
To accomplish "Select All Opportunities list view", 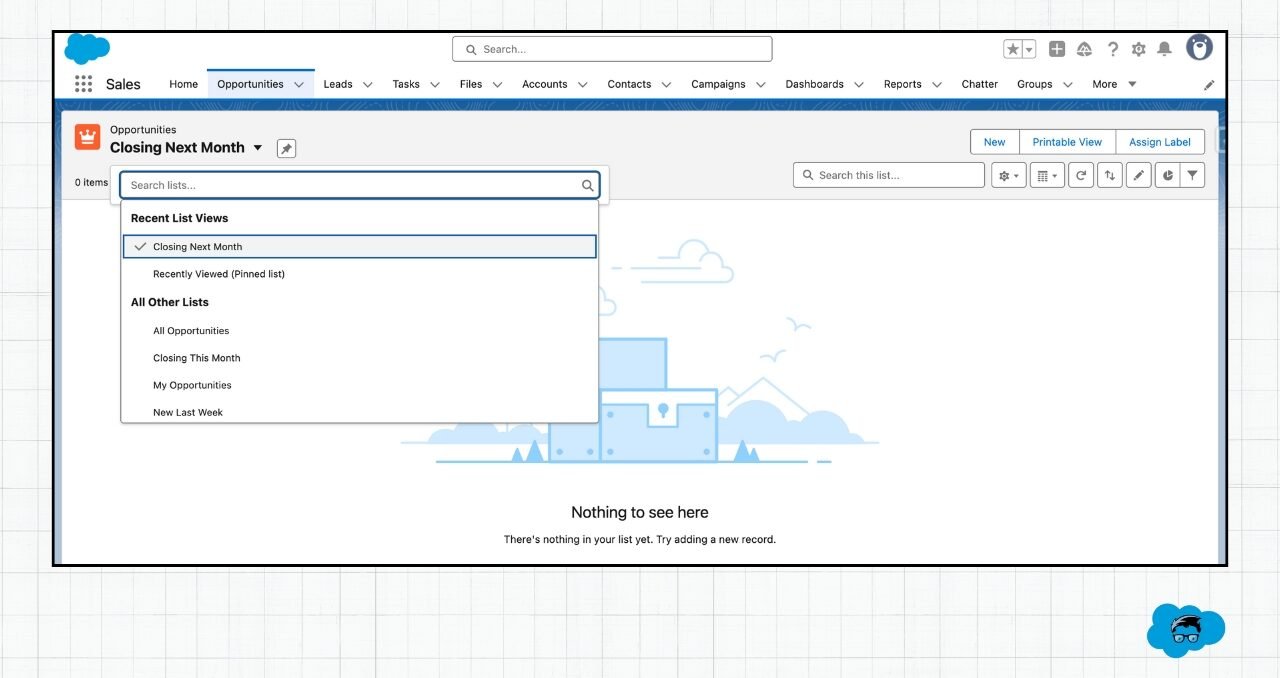I will (x=360, y=331).
